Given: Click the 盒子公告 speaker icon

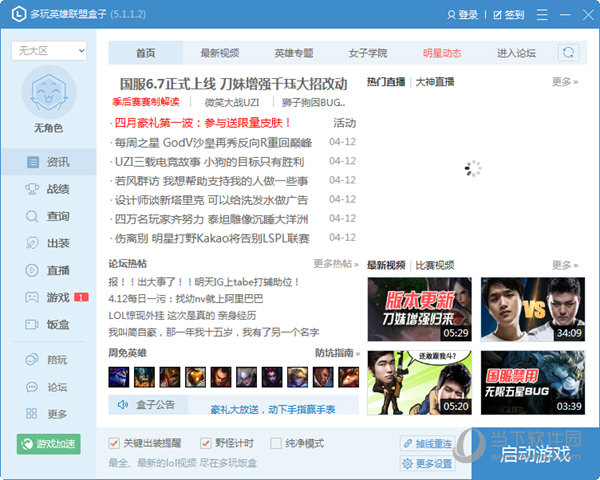Looking at the screenshot, I should click(122, 405).
